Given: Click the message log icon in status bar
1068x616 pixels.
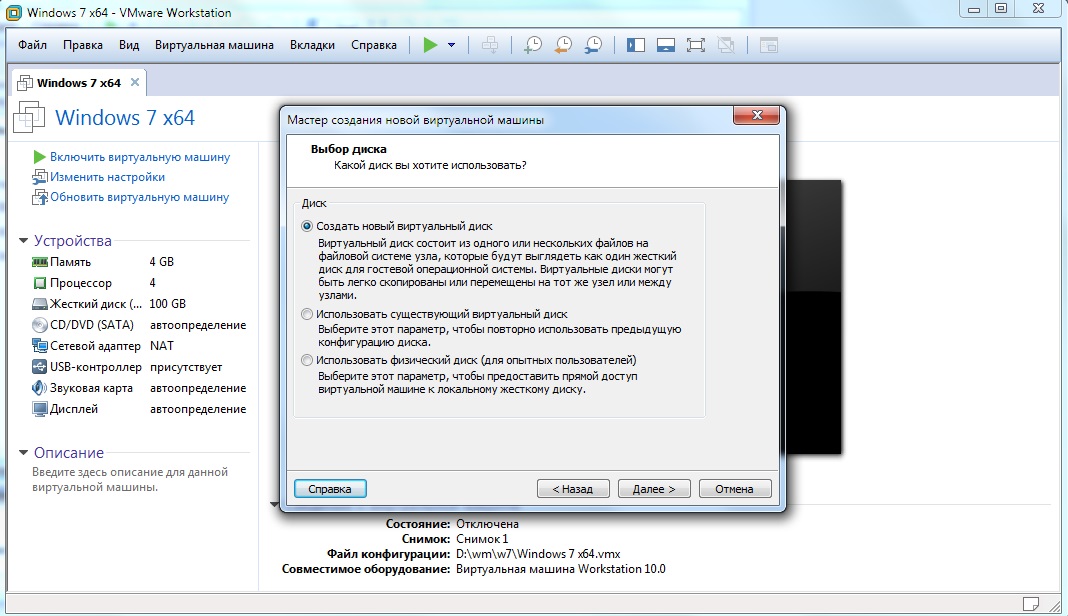Looking at the screenshot, I should (1031, 604).
